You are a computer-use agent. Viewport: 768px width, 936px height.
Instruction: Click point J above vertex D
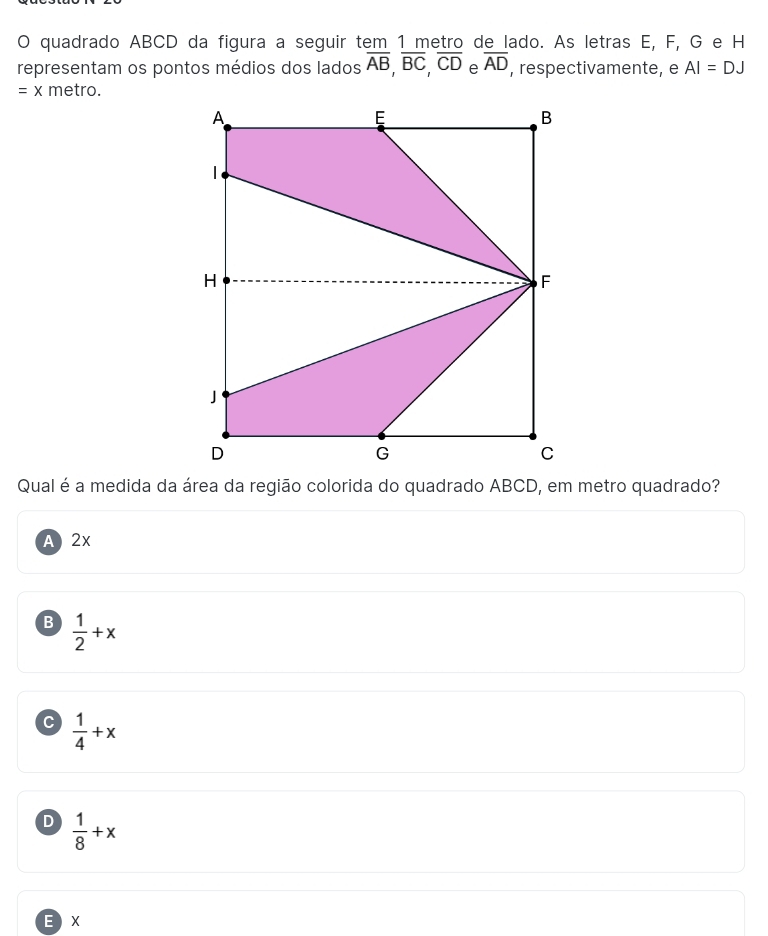tap(225, 395)
